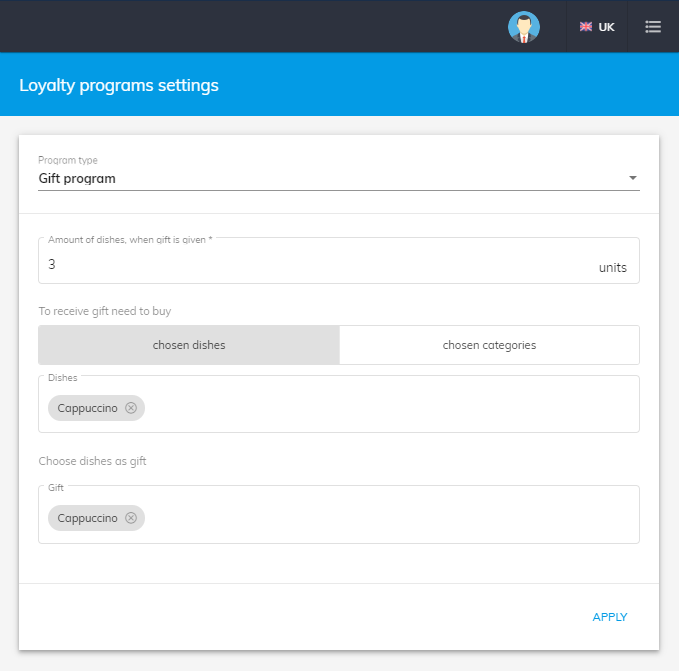The height and width of the screenshot is (671, 679).
Task: Expand the Program type dropdown arrow
Action: (632, 179)
